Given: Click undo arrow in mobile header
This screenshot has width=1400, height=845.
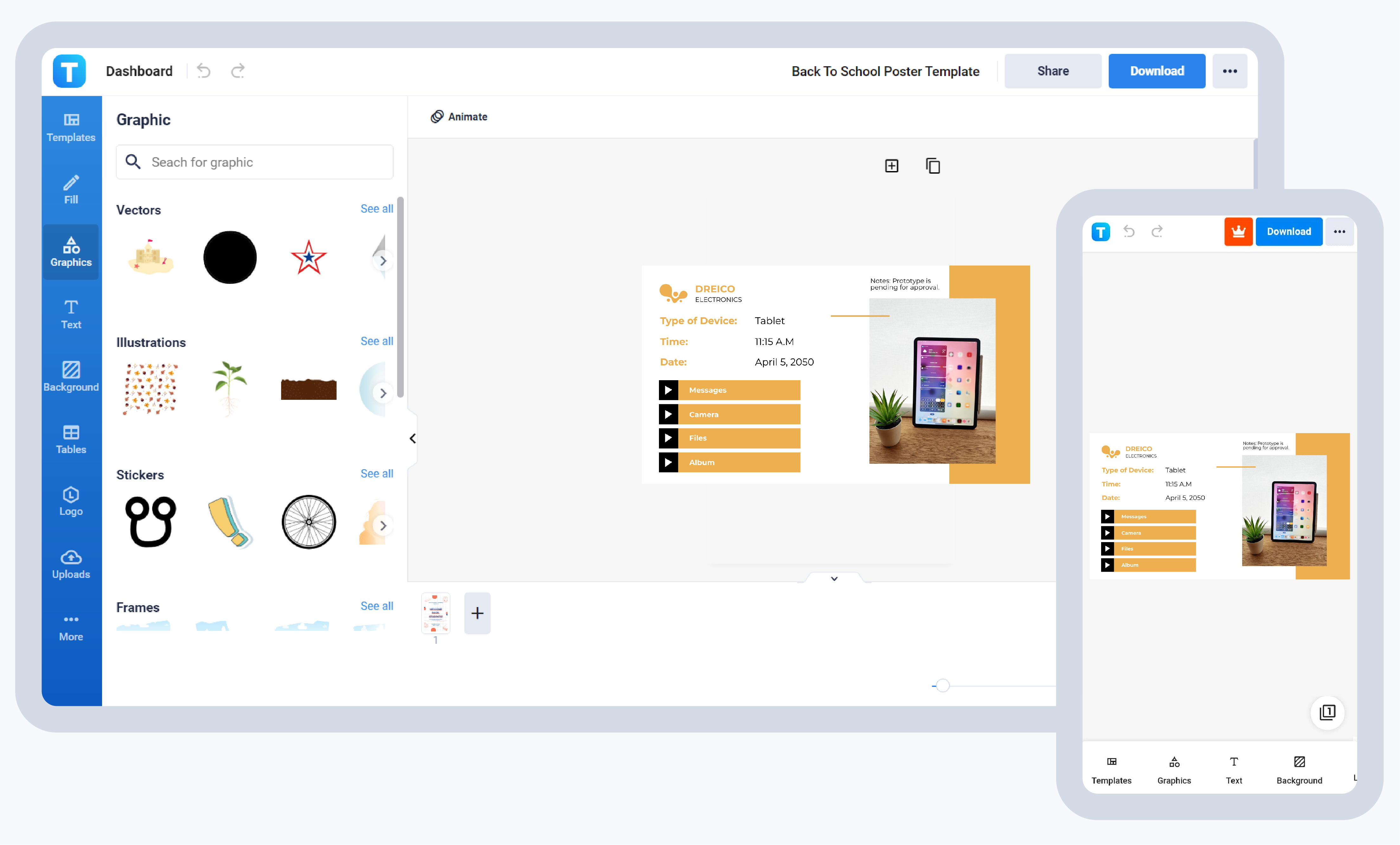Looking at the screenshot, I should (1129, 231).
